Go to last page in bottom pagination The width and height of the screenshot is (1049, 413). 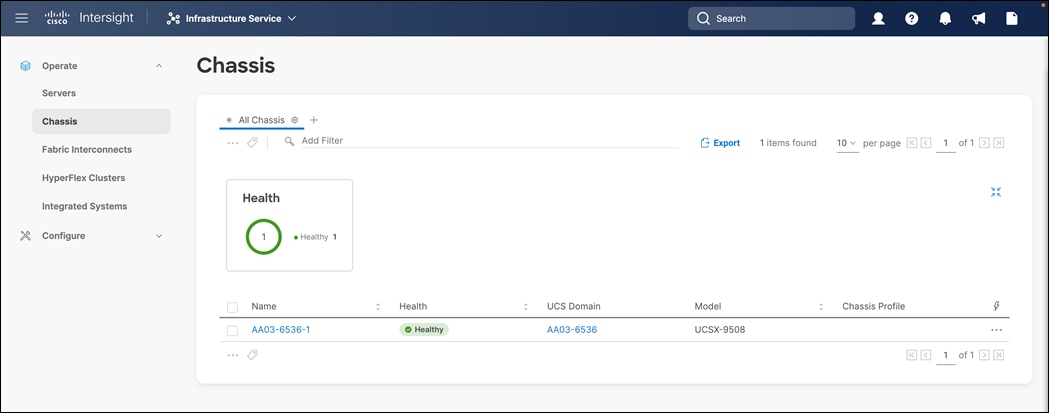pyautogui.click(x=999, y=355)
